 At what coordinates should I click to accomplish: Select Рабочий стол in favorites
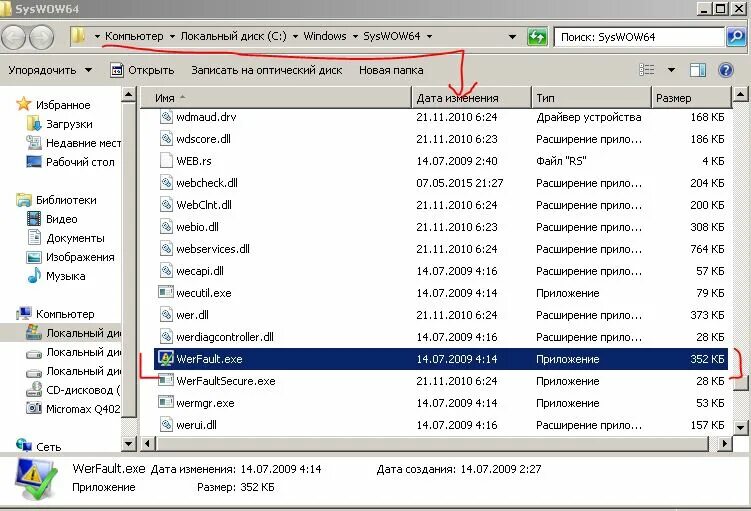pyautogui.click(x=80, y=162)
